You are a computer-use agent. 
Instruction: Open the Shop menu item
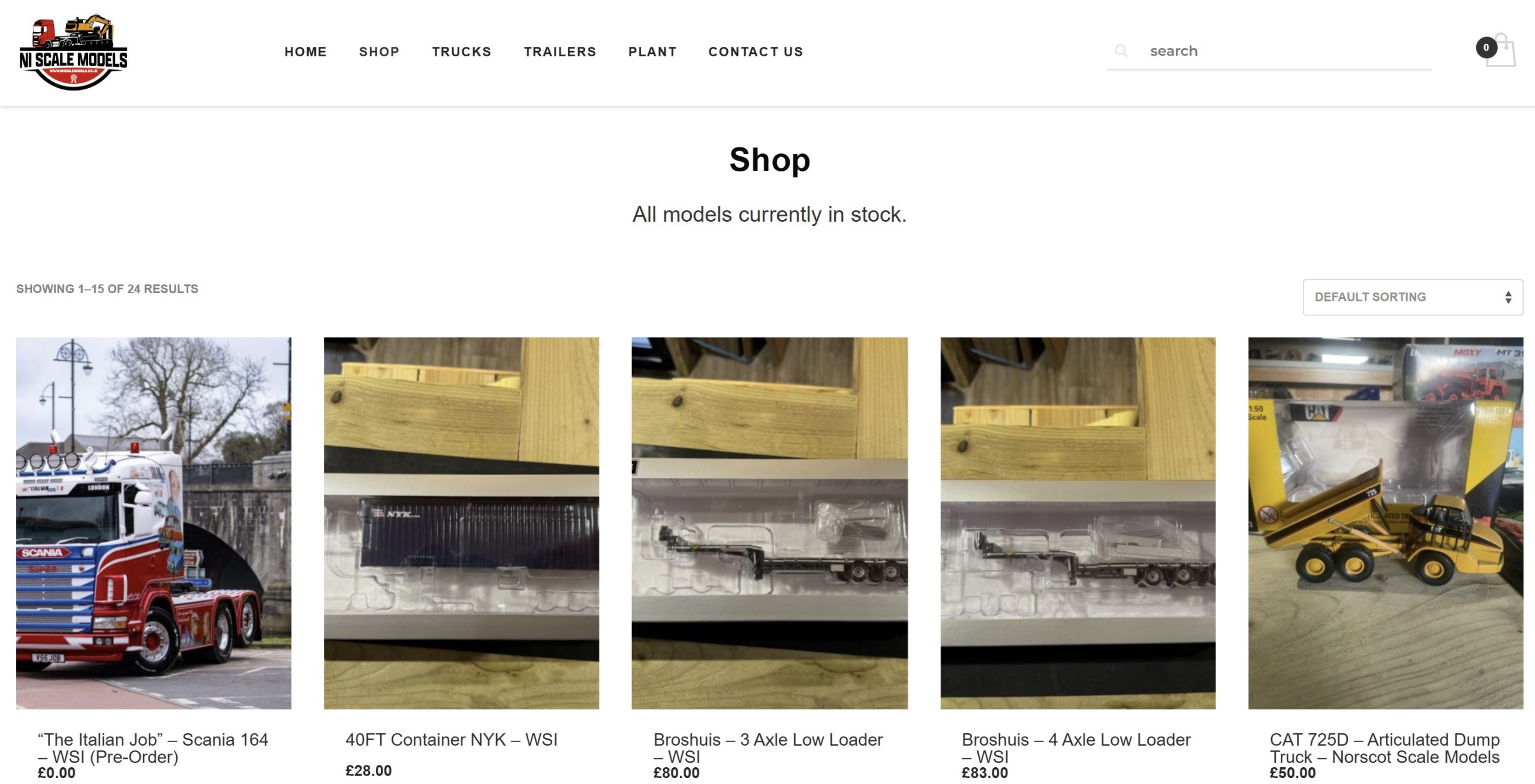click(380, 52)
